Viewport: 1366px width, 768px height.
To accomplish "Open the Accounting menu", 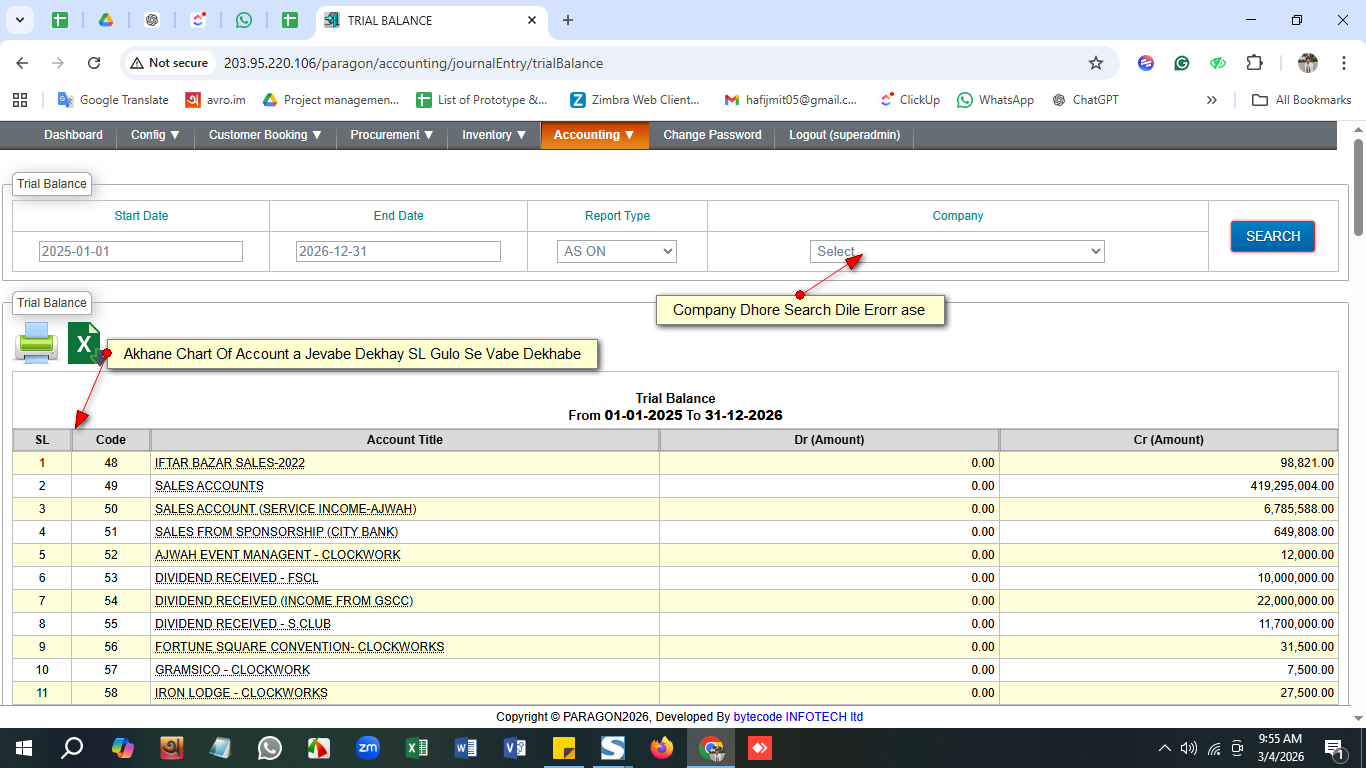I will click(594, 135).
